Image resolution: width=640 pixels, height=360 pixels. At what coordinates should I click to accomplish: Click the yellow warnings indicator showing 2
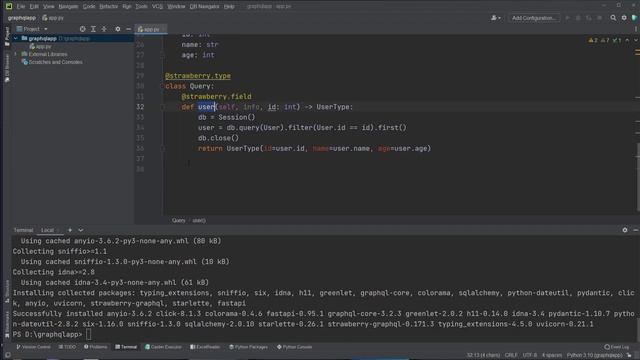[593, 40]
